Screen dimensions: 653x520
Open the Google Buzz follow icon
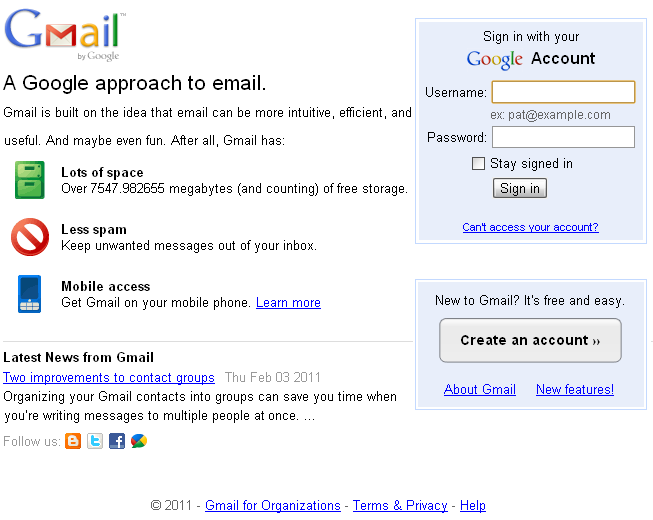point(139,441)
